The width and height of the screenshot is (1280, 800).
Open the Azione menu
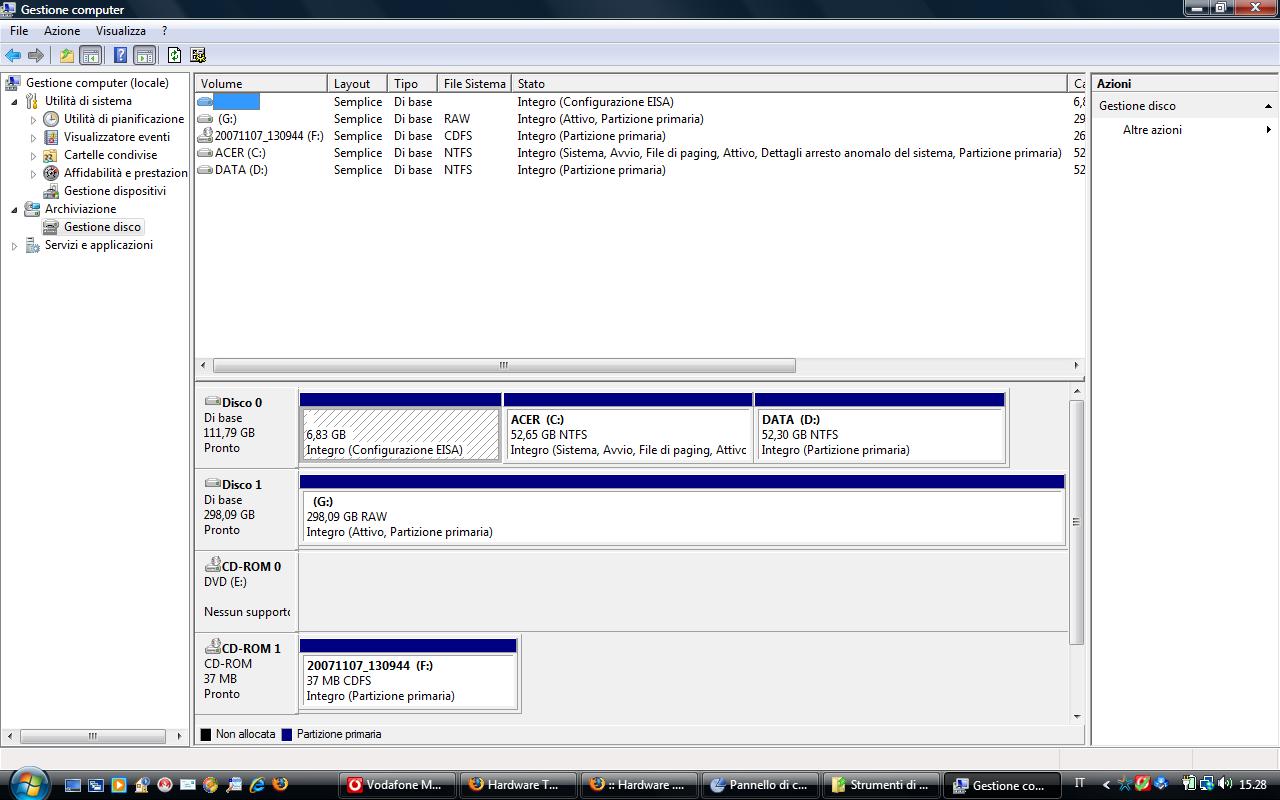coord(62,31)
